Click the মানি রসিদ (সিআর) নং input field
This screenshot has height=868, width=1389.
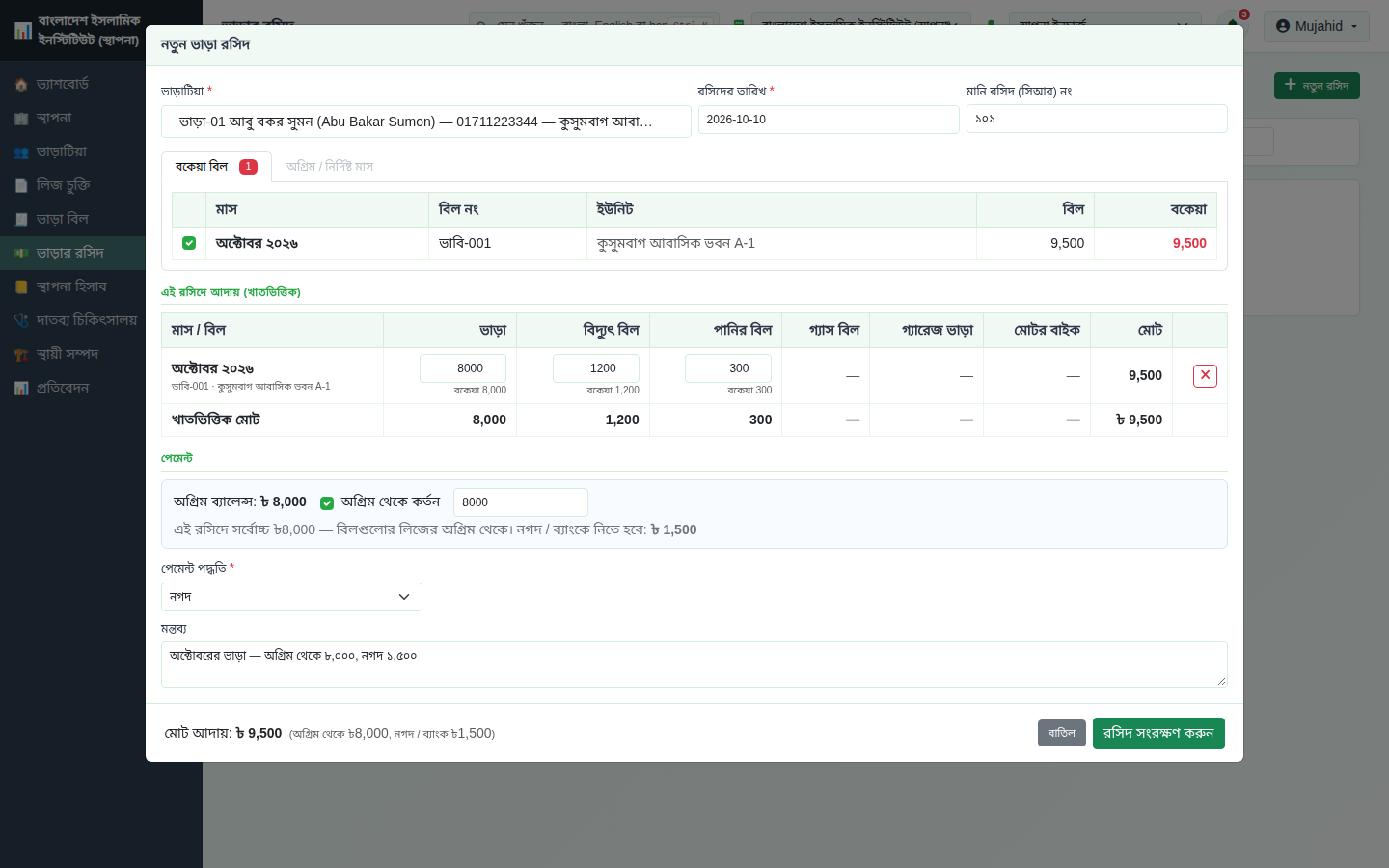tap(1097, 119)
